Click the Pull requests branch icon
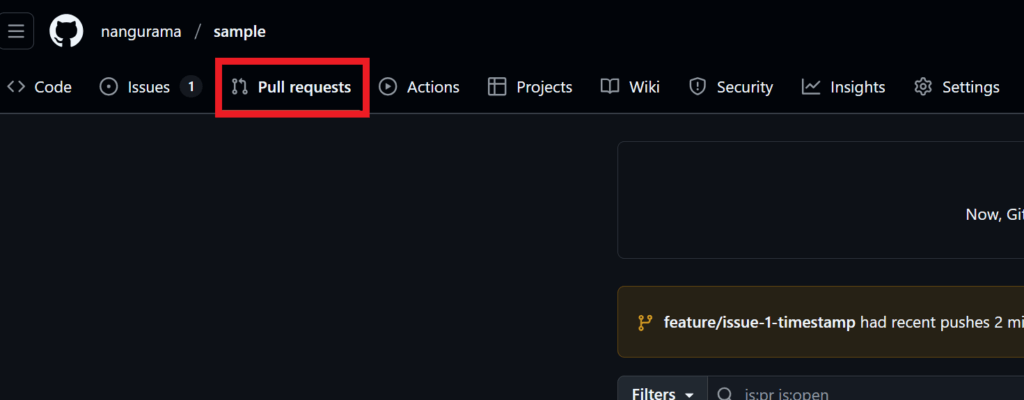The image size is (1024, 400). [240, 87]
